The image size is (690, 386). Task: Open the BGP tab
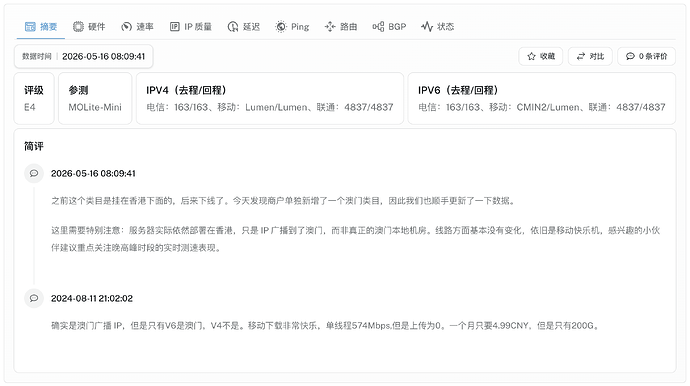click(389, 27)
